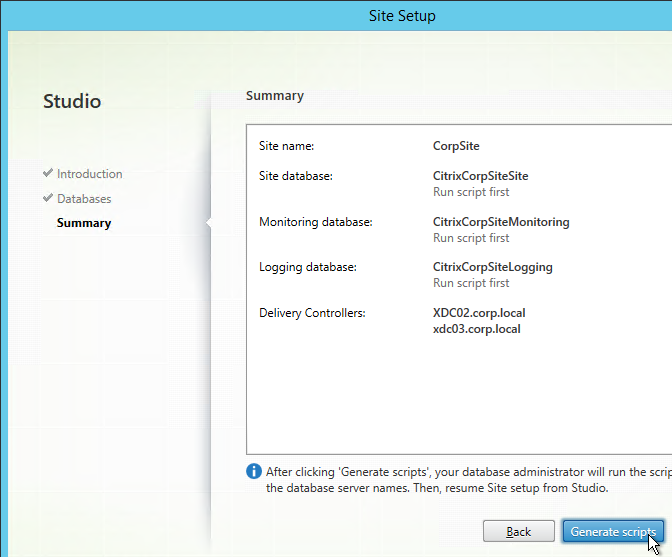Click the blue information icon

pyautogui.click(x=254, y=471)
